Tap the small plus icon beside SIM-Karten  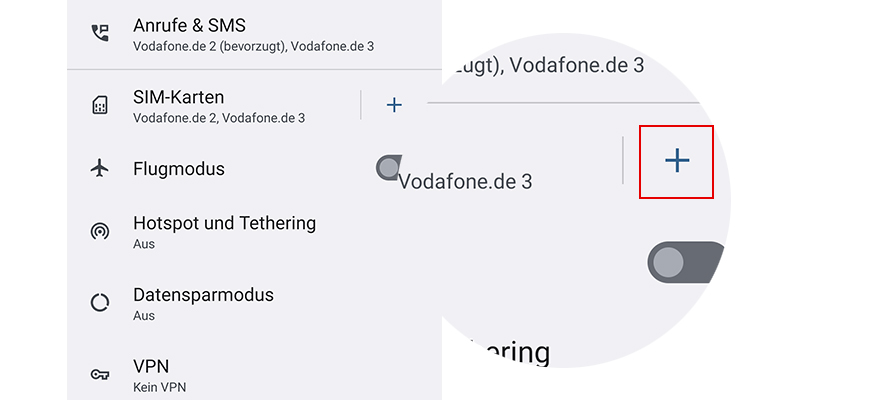pyautogui.click(x=394, y=105)
